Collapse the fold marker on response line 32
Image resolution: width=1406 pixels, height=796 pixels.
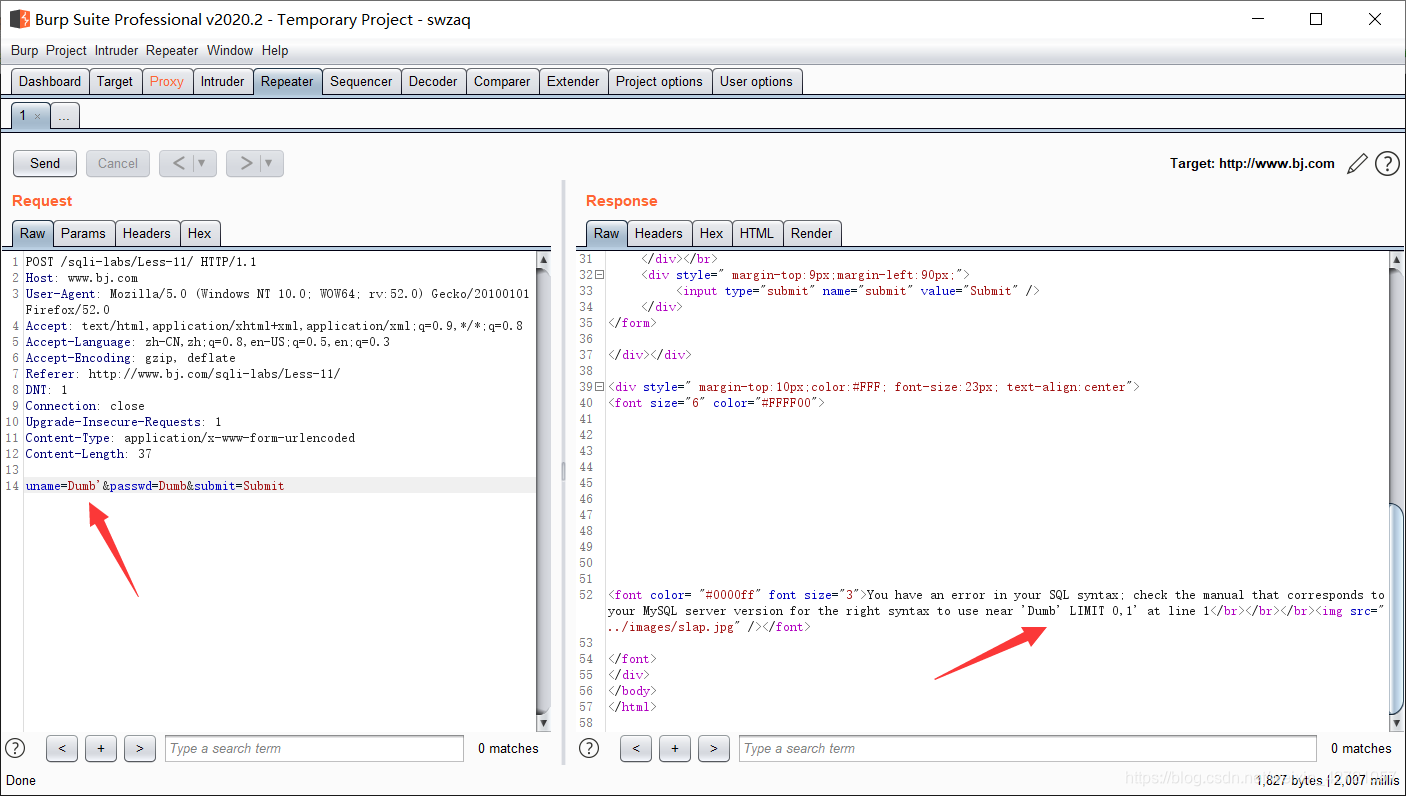coord(599,275)
